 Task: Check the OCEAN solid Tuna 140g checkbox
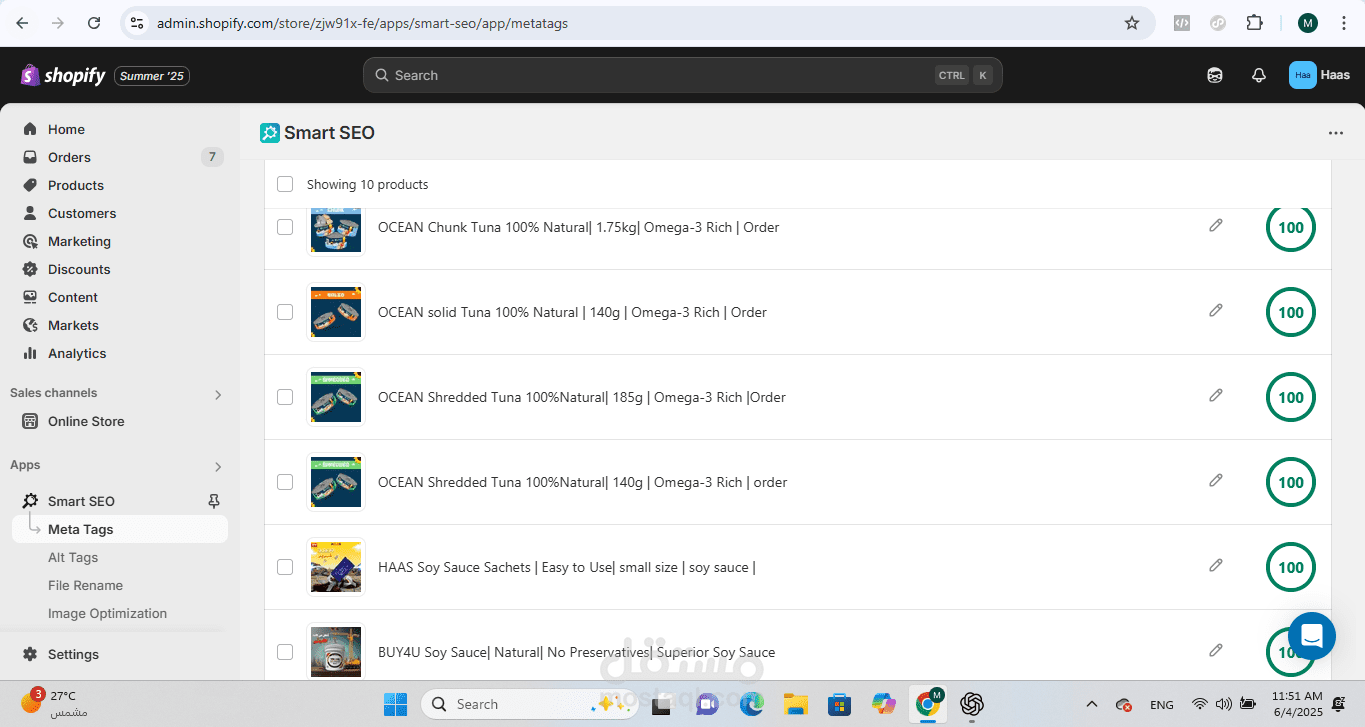[285, 312]
